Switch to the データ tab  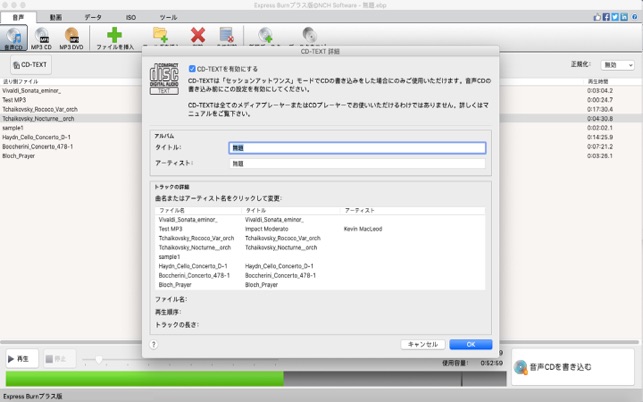tap(93, 17)
